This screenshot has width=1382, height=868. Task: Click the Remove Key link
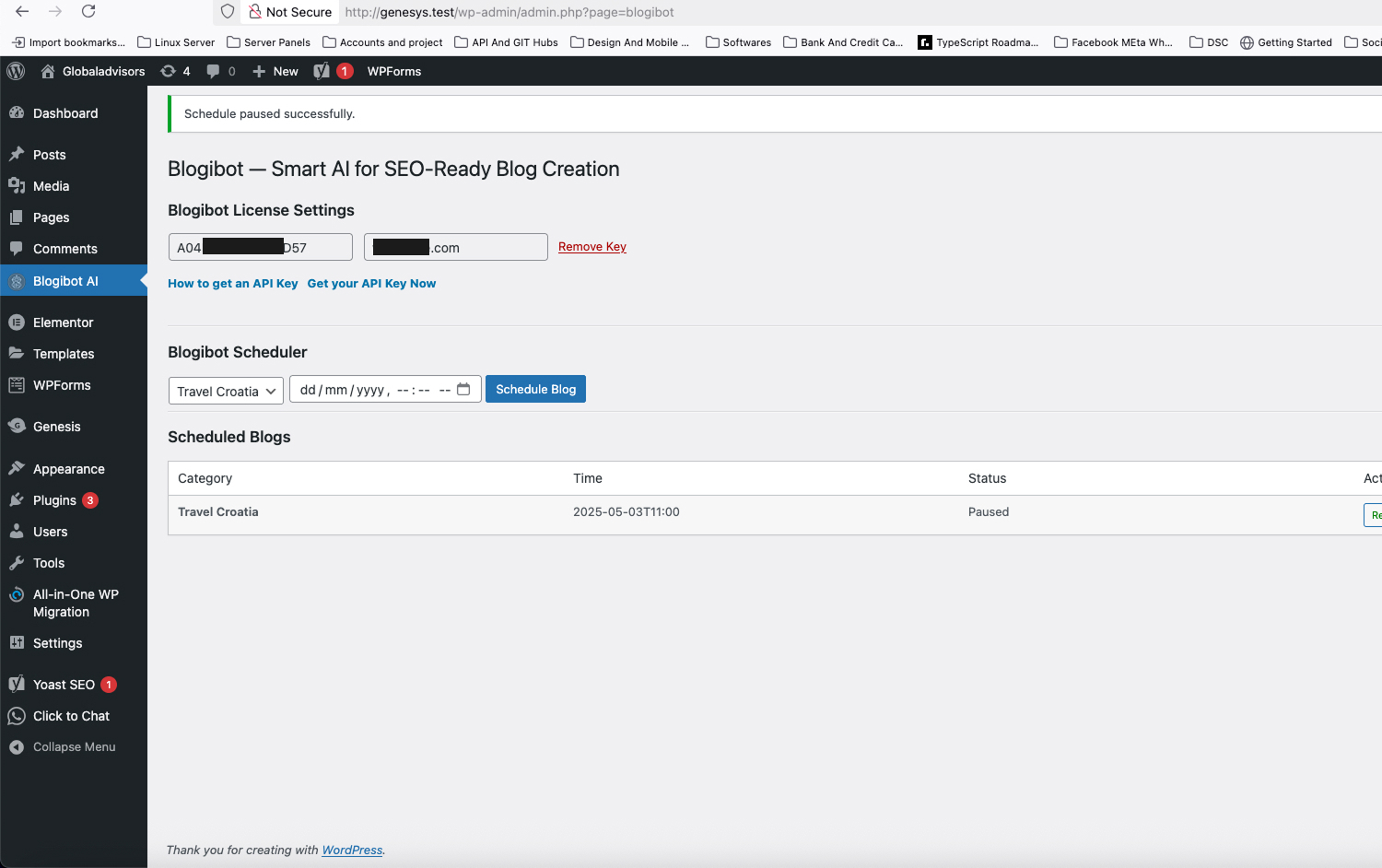tap(591, 246)
